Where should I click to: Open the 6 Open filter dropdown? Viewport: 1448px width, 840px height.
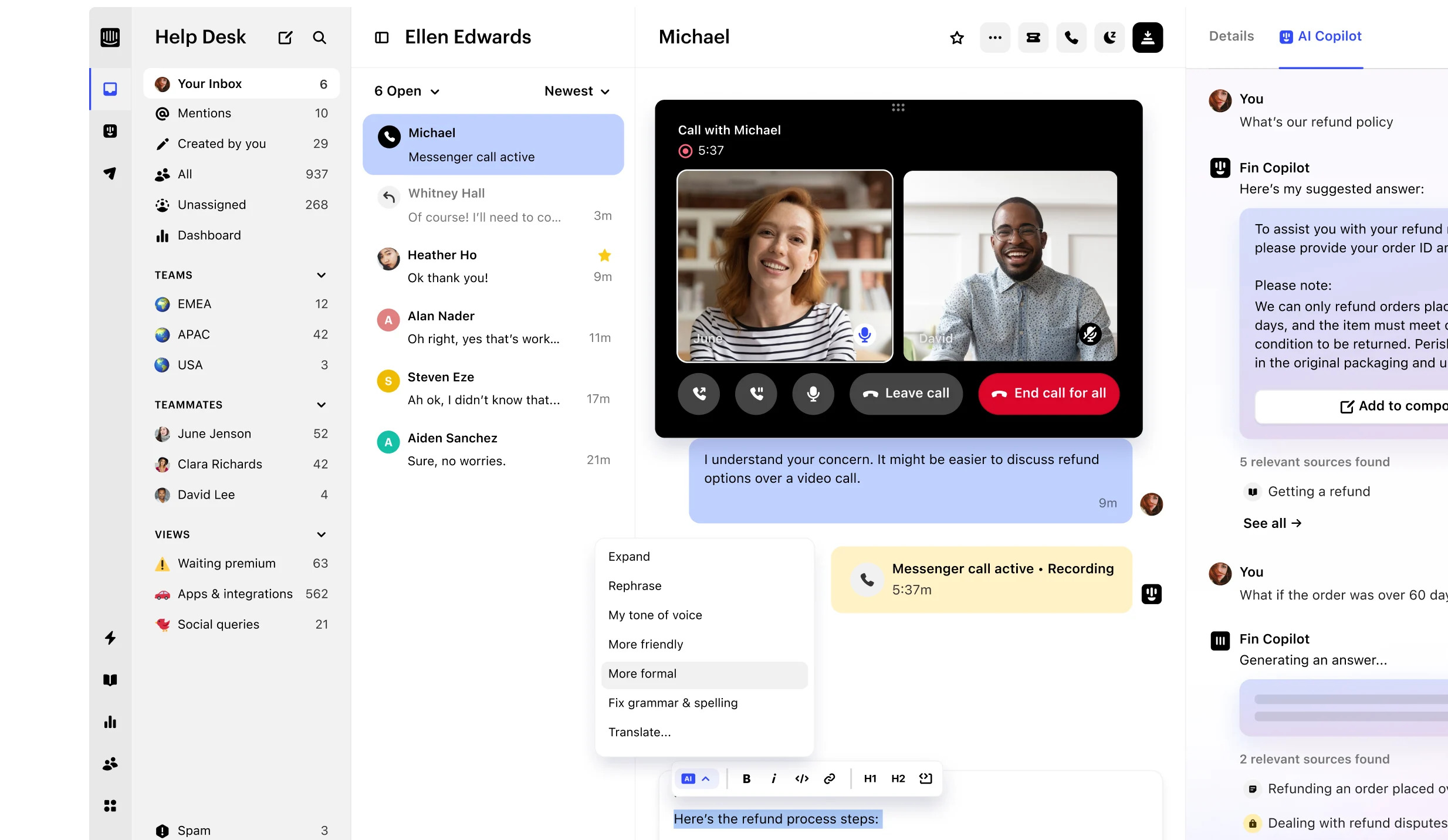pos(406,91)
